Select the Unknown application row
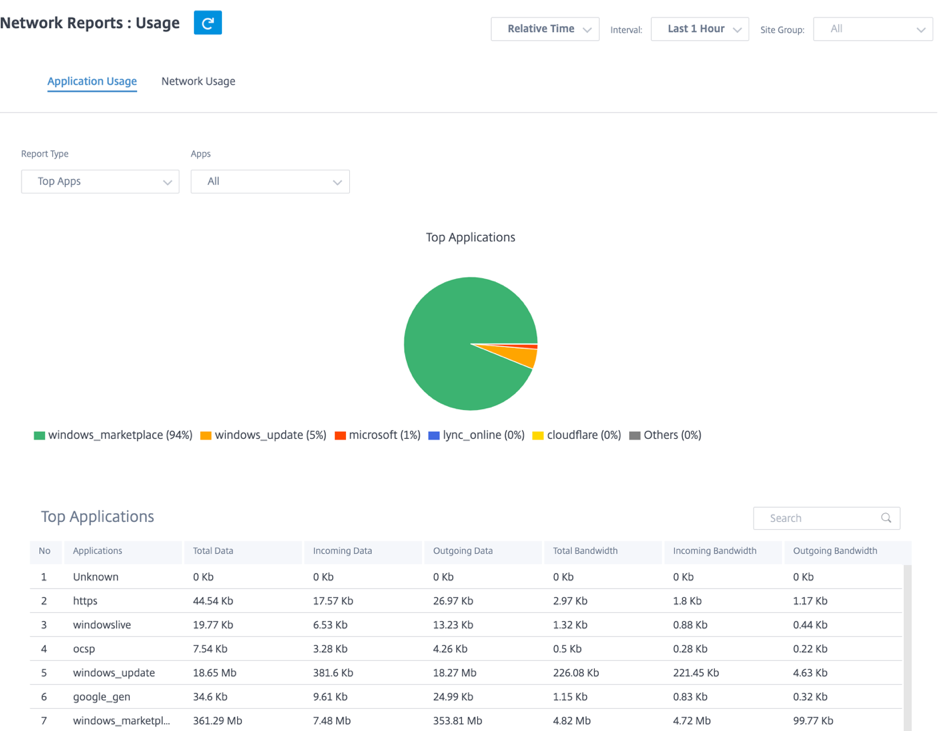 pos(466,577)
